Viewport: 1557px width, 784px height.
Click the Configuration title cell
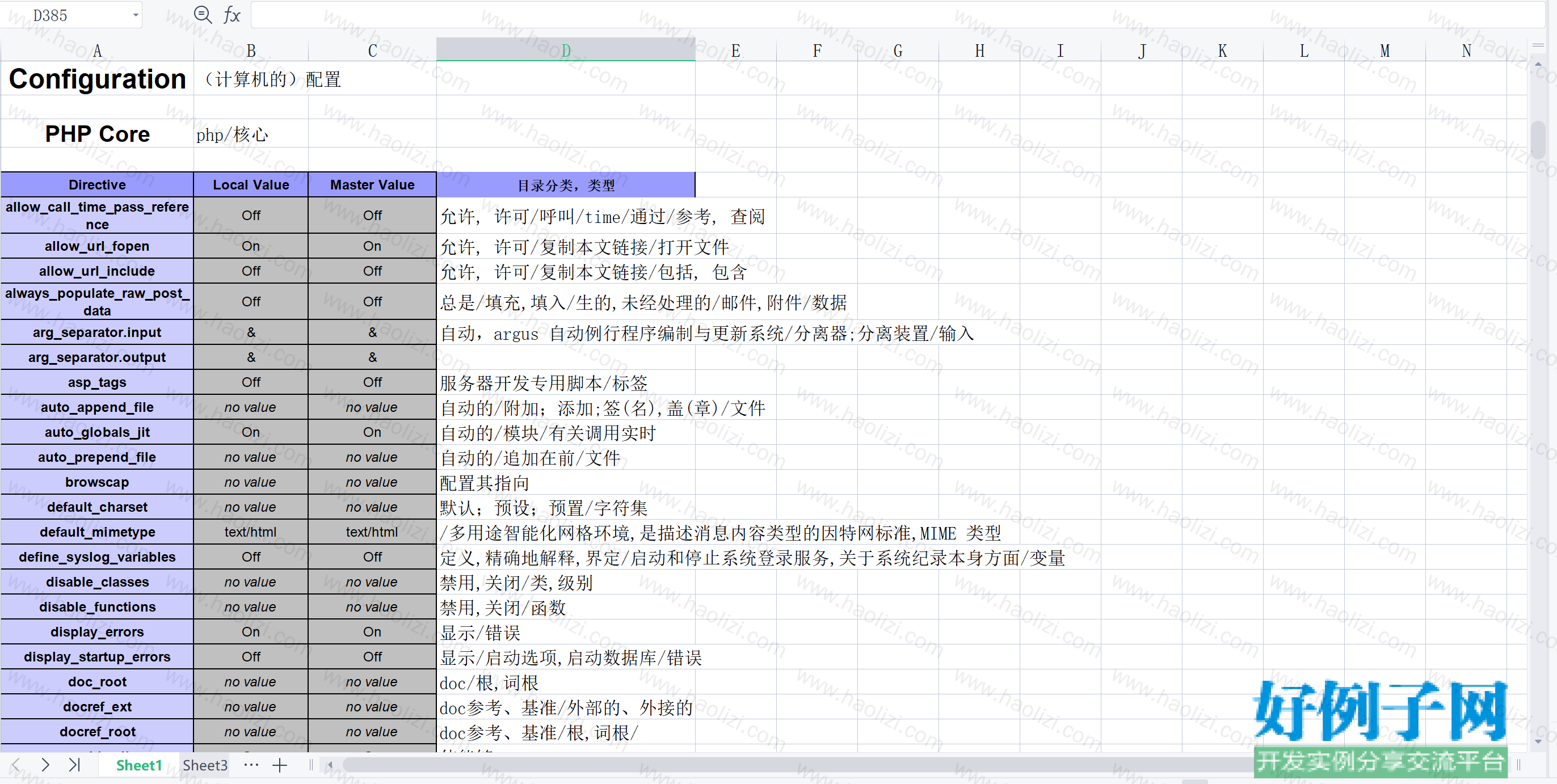(x=96, y=79)
